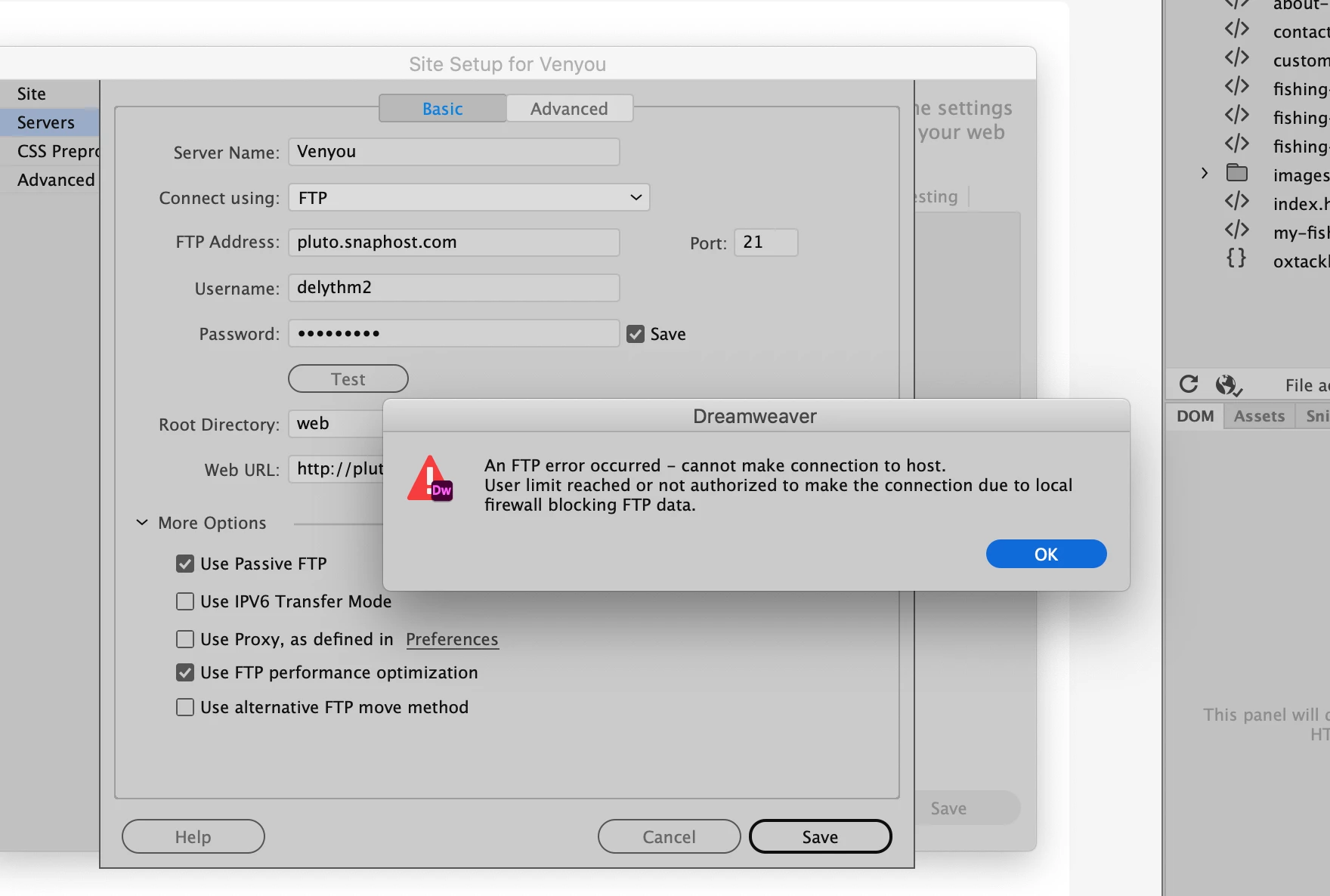Uncheck Use FTP performance optimization
This screenshot has width=1330, height=896.
pyautogui.click(x=185, y=672)
